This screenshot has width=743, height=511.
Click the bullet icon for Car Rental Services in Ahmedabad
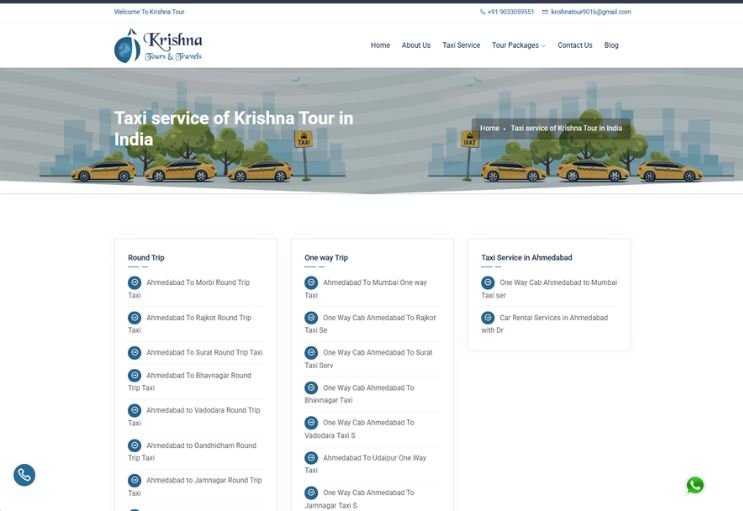click(x=488, y=318)
